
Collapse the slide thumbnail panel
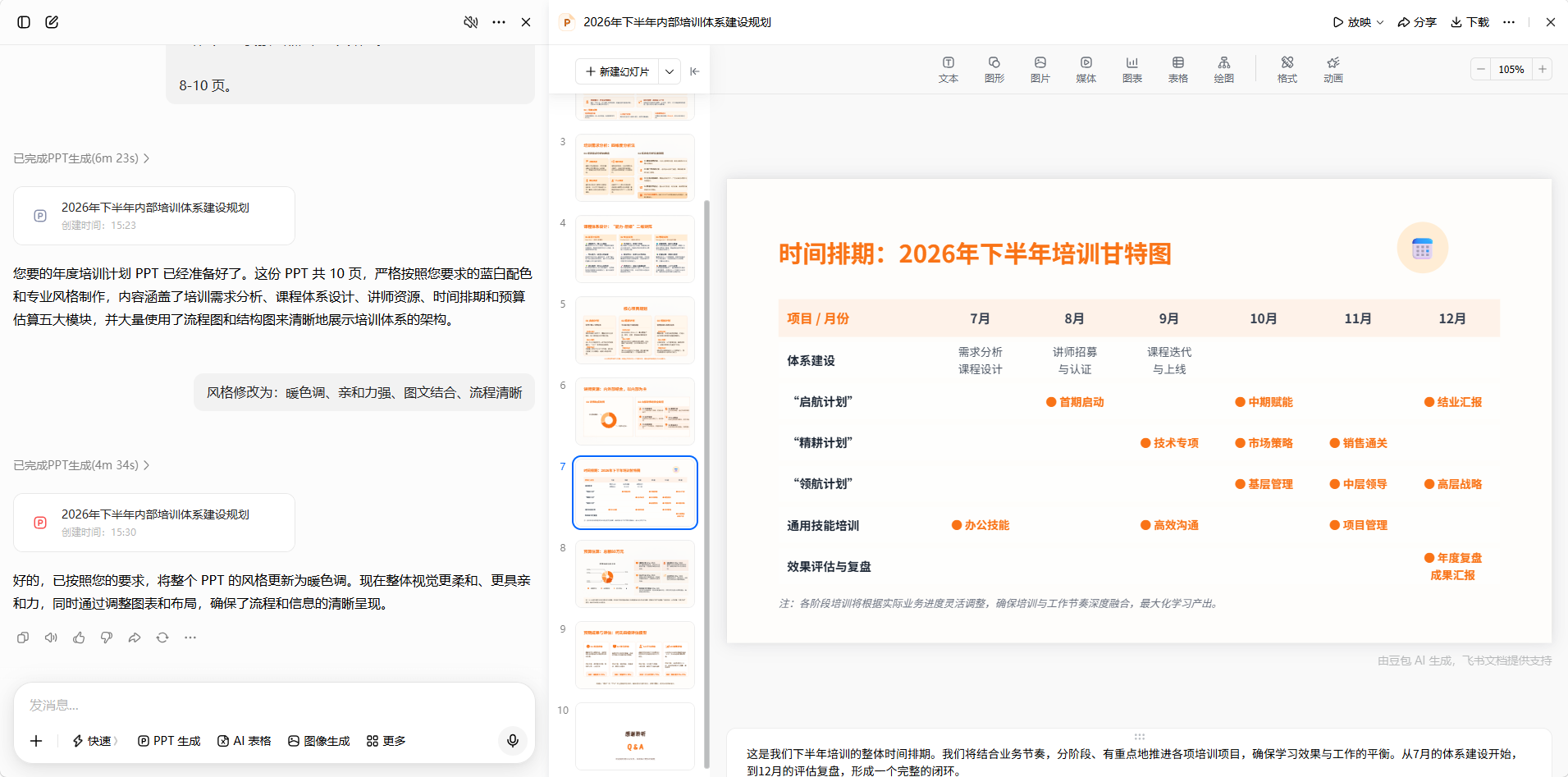[x=695, y=71]
